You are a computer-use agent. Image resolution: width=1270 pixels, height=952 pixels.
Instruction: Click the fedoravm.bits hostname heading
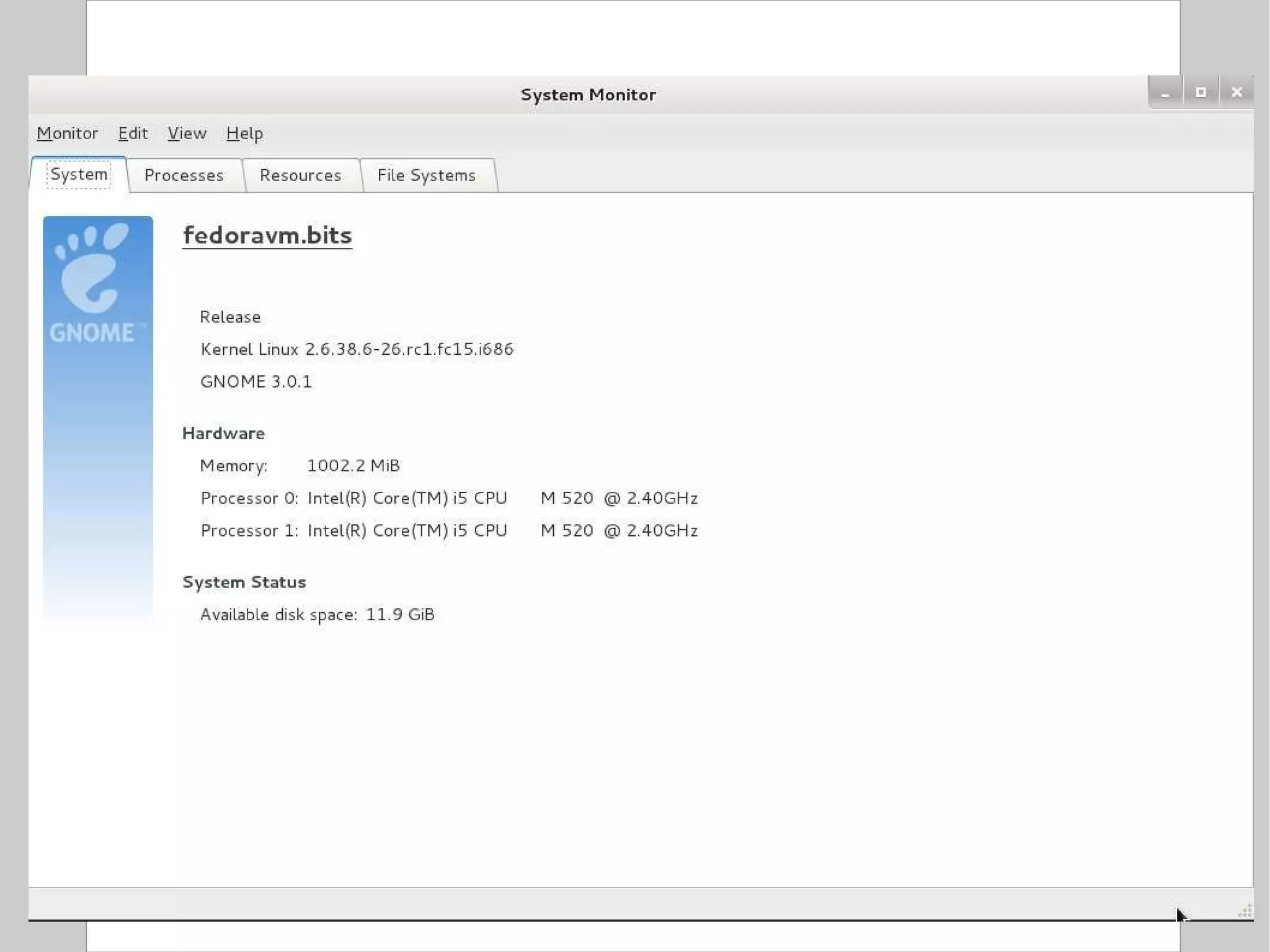click(x=267, y=236)
